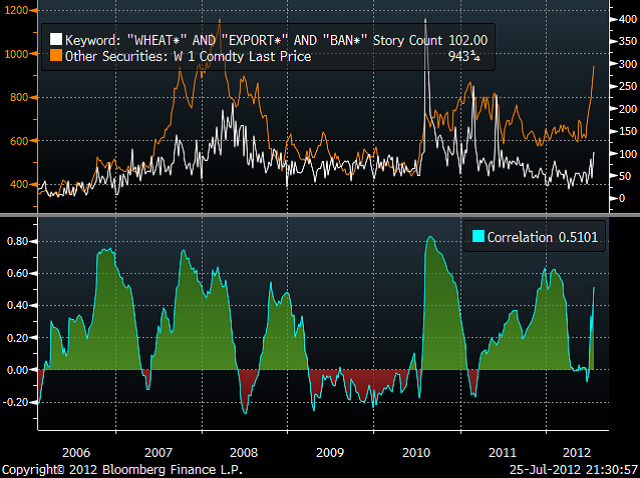Click the 0.80 correlation axis label

(16, 241)
